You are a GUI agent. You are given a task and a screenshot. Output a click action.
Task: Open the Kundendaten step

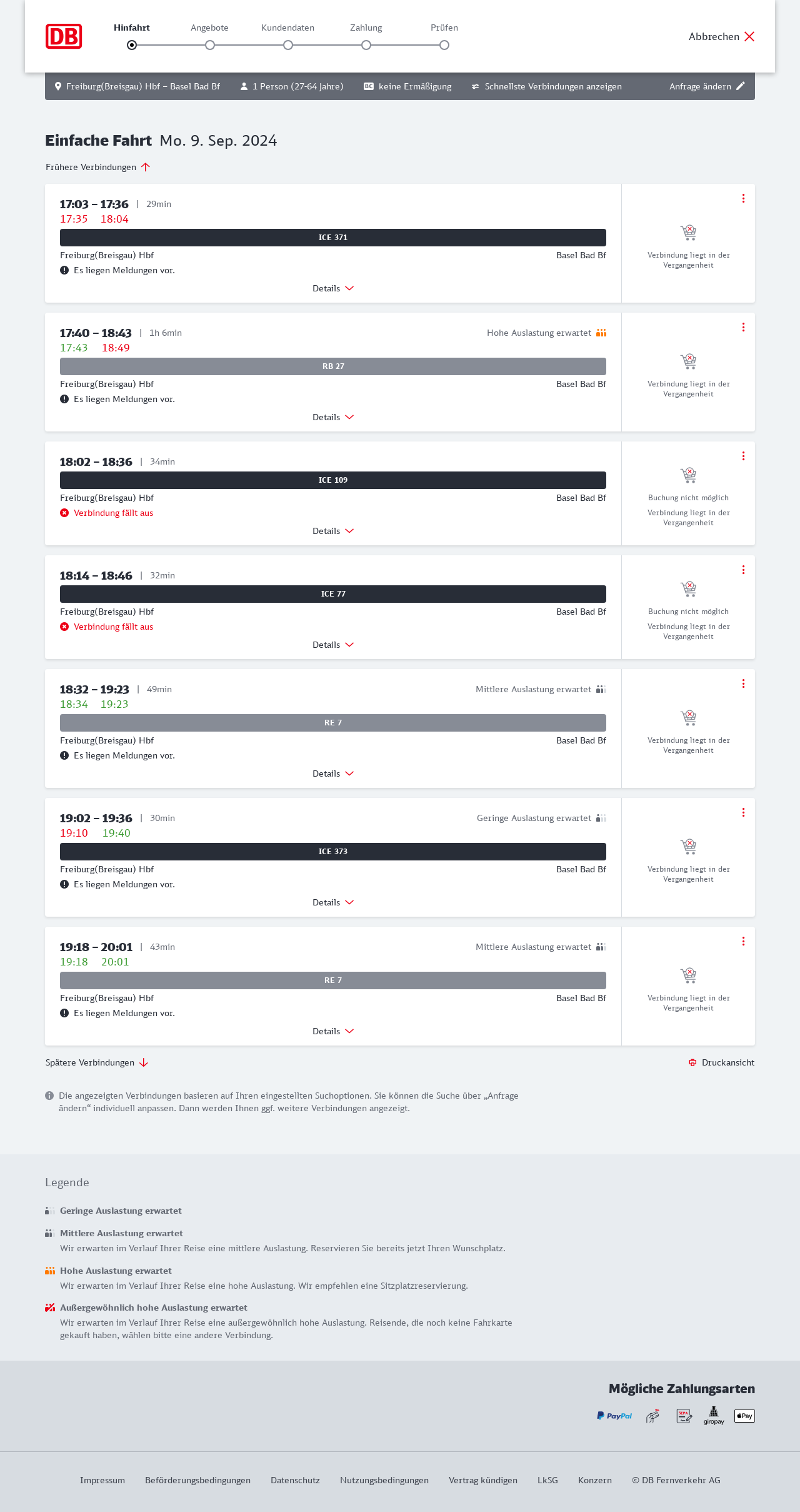pyautogui.click(x=288, y=45)
